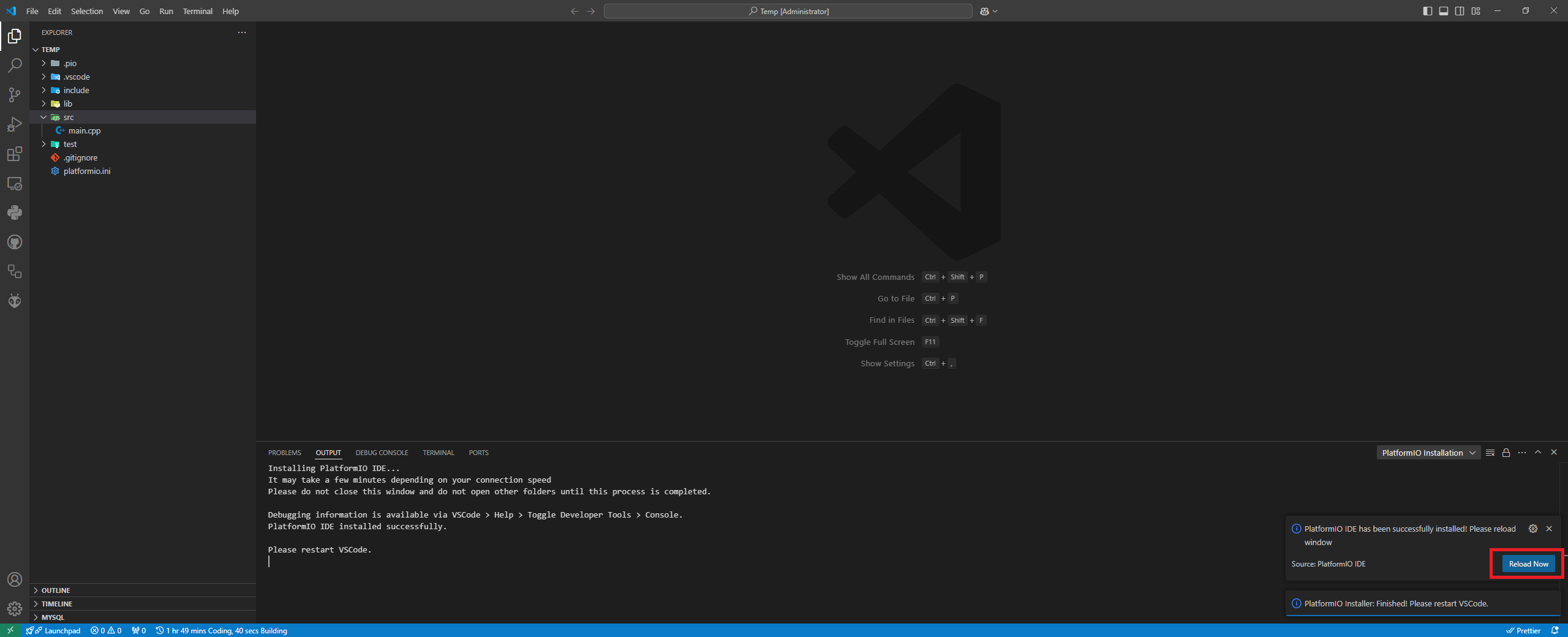Open the Selection menu
Image resolution: width=1568 pixels, height=637 pixels.
[x=87, y=11]
